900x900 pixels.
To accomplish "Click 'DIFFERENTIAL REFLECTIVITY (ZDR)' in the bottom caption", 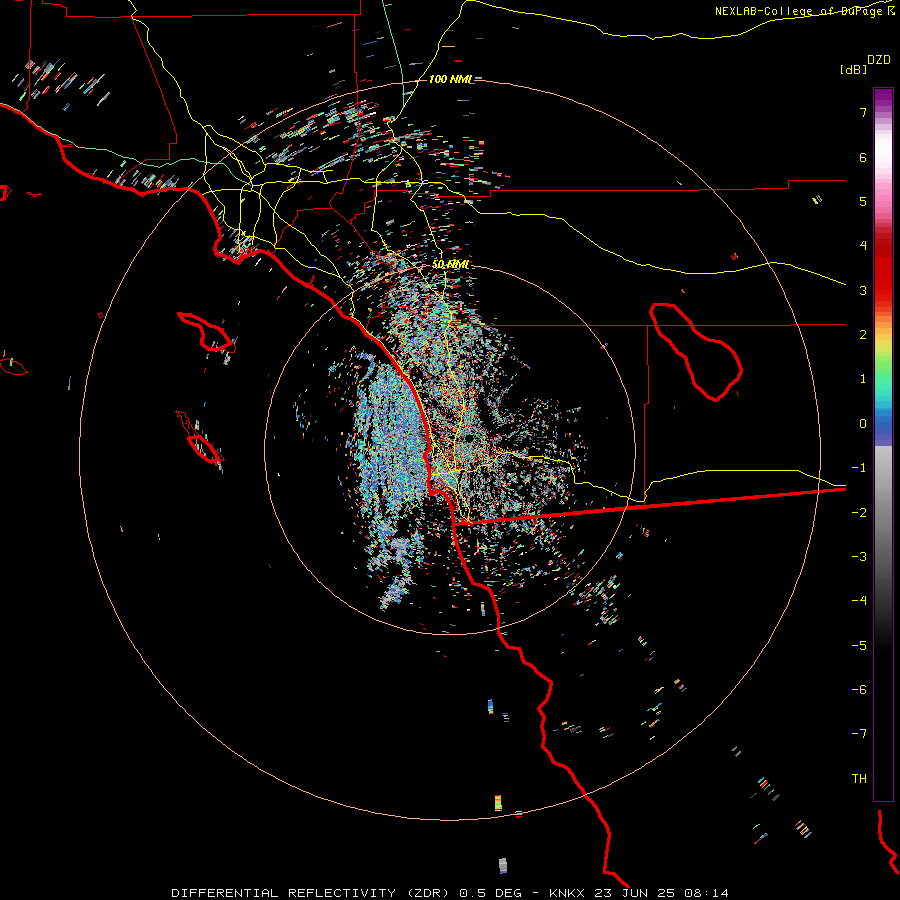I will [x=312, y=893].
